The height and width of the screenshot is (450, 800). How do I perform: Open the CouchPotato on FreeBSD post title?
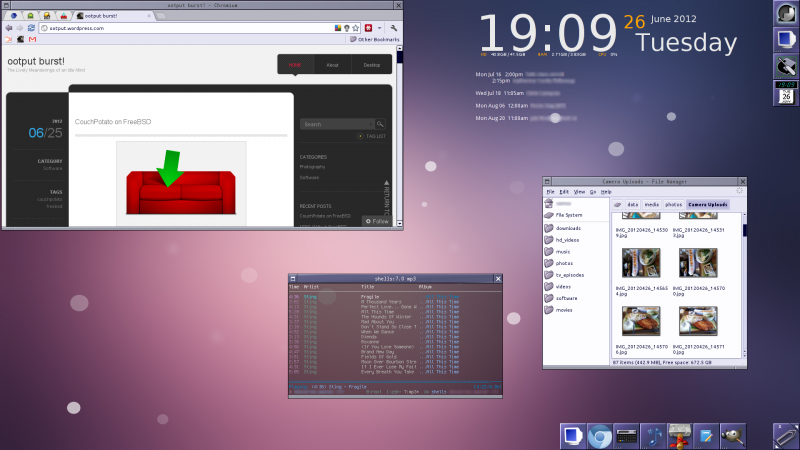[113, 121]
